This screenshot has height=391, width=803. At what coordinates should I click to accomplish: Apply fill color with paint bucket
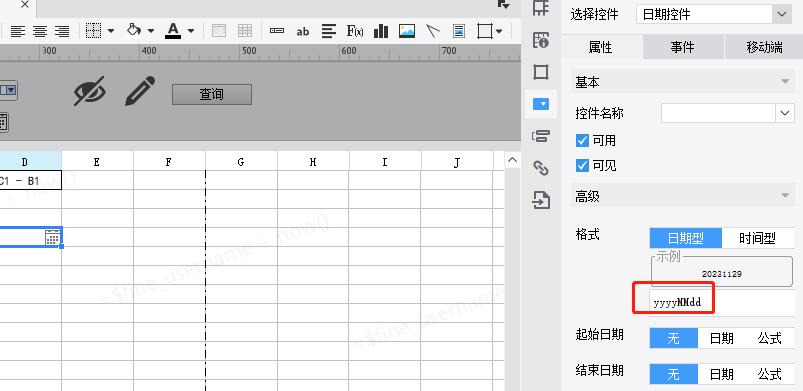pos(134,31)
